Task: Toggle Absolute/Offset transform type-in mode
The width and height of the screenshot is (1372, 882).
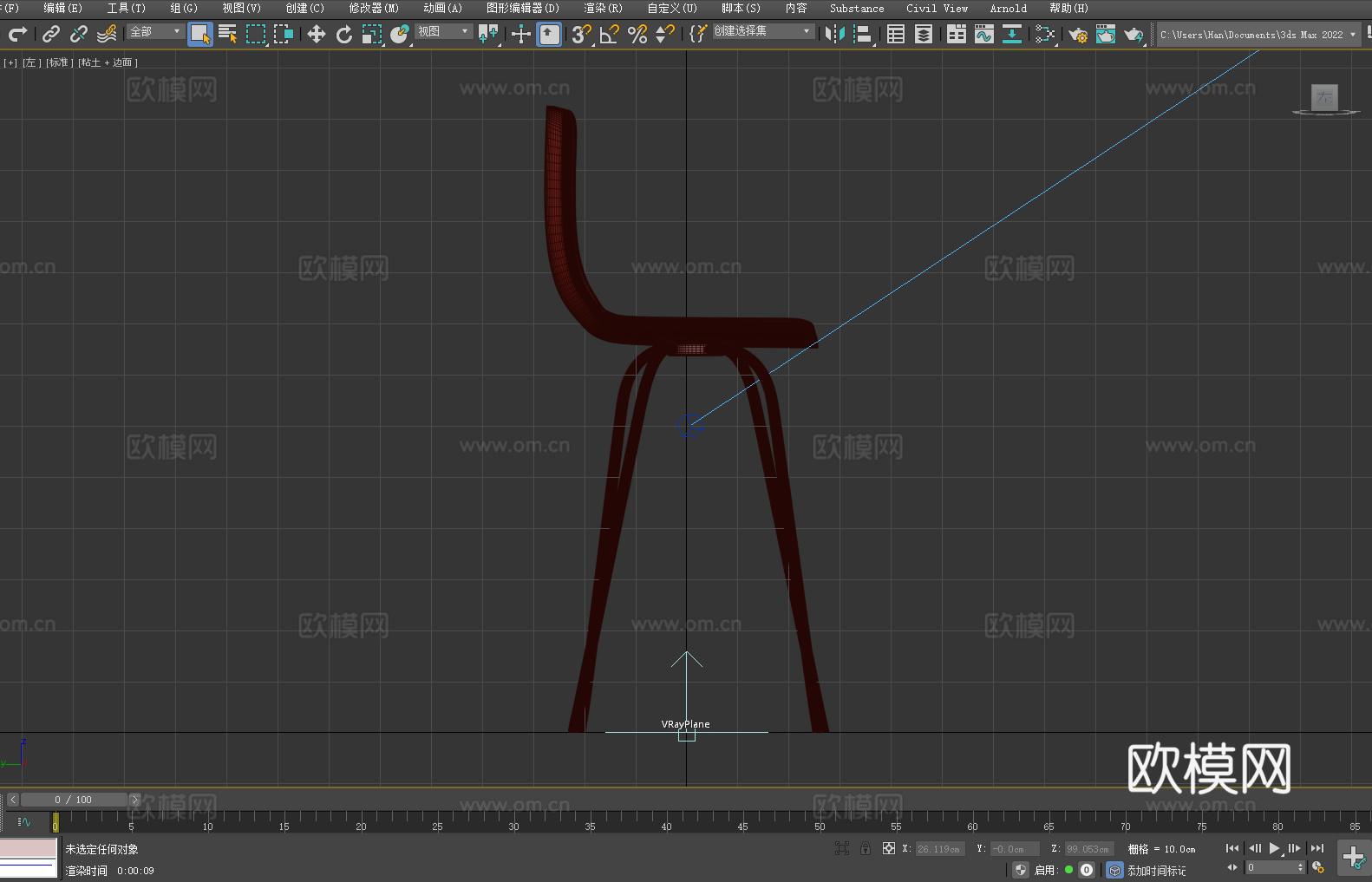Action: click(889, 848)
